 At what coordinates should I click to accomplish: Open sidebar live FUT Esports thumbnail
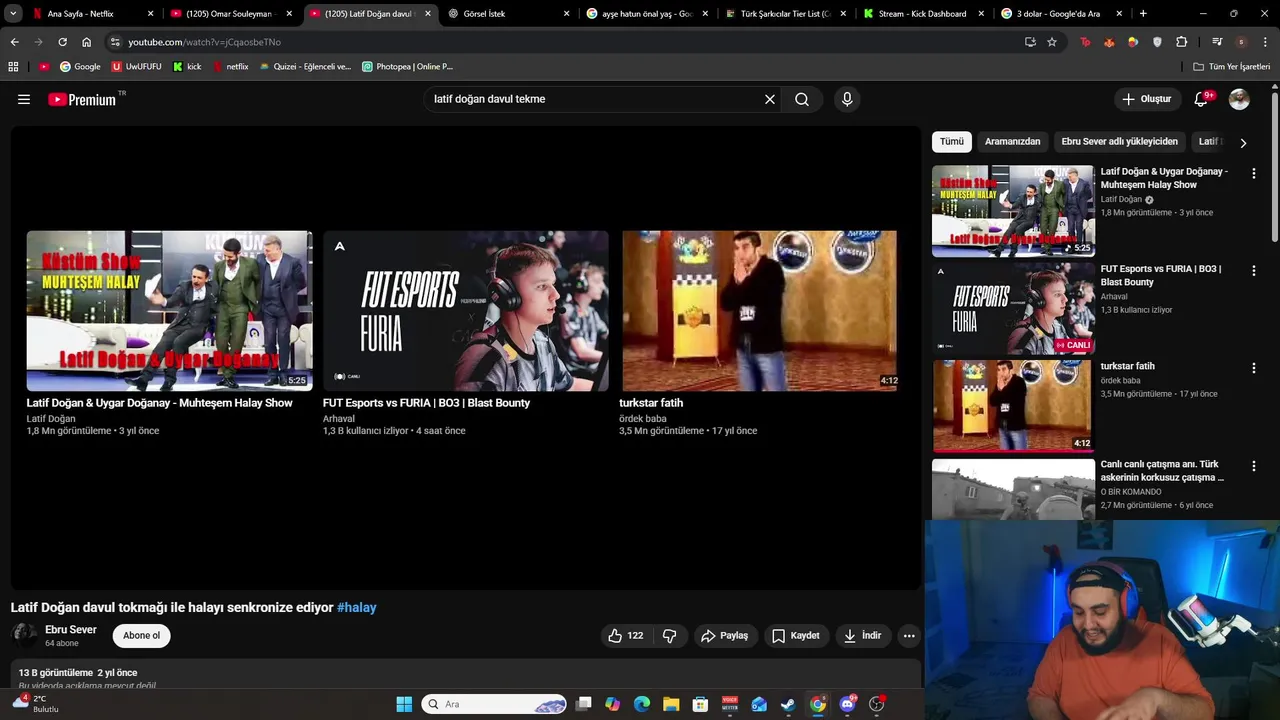tap(1013, 308)
